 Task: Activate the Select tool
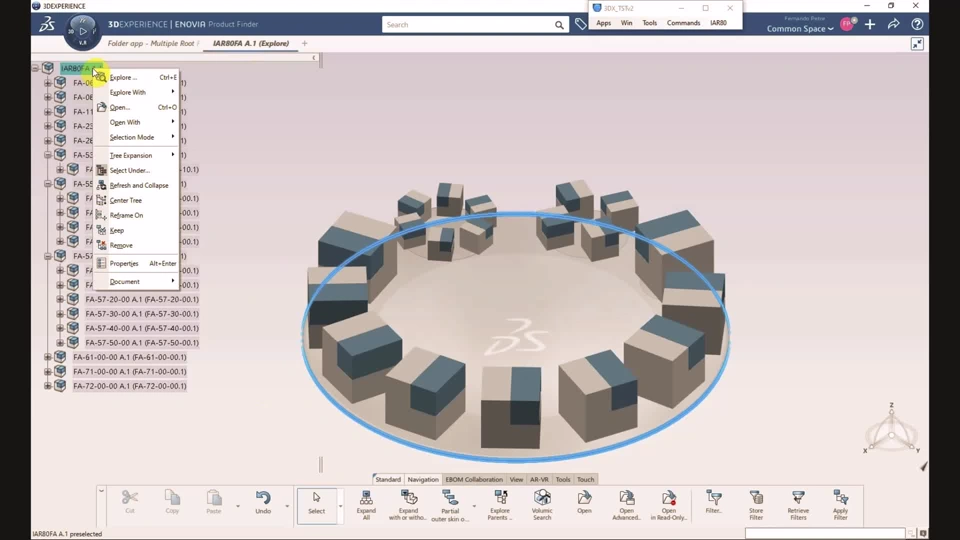coord(317,505)
